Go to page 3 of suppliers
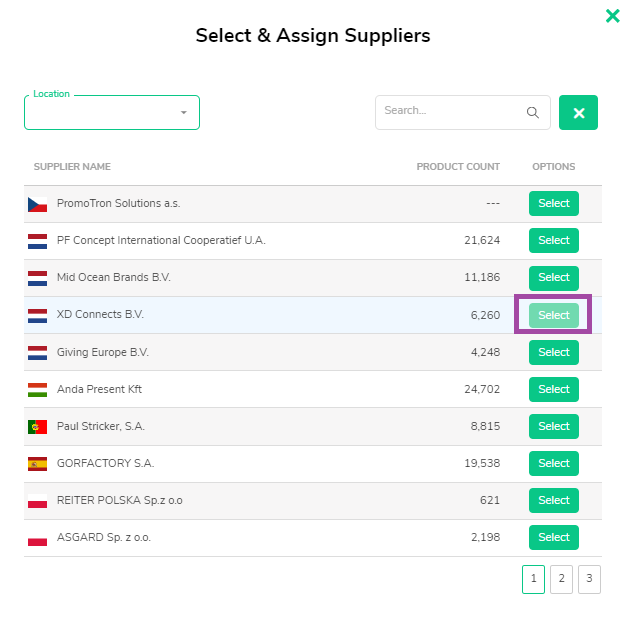The height and width of the screenshot is (637, 628). 589,579
